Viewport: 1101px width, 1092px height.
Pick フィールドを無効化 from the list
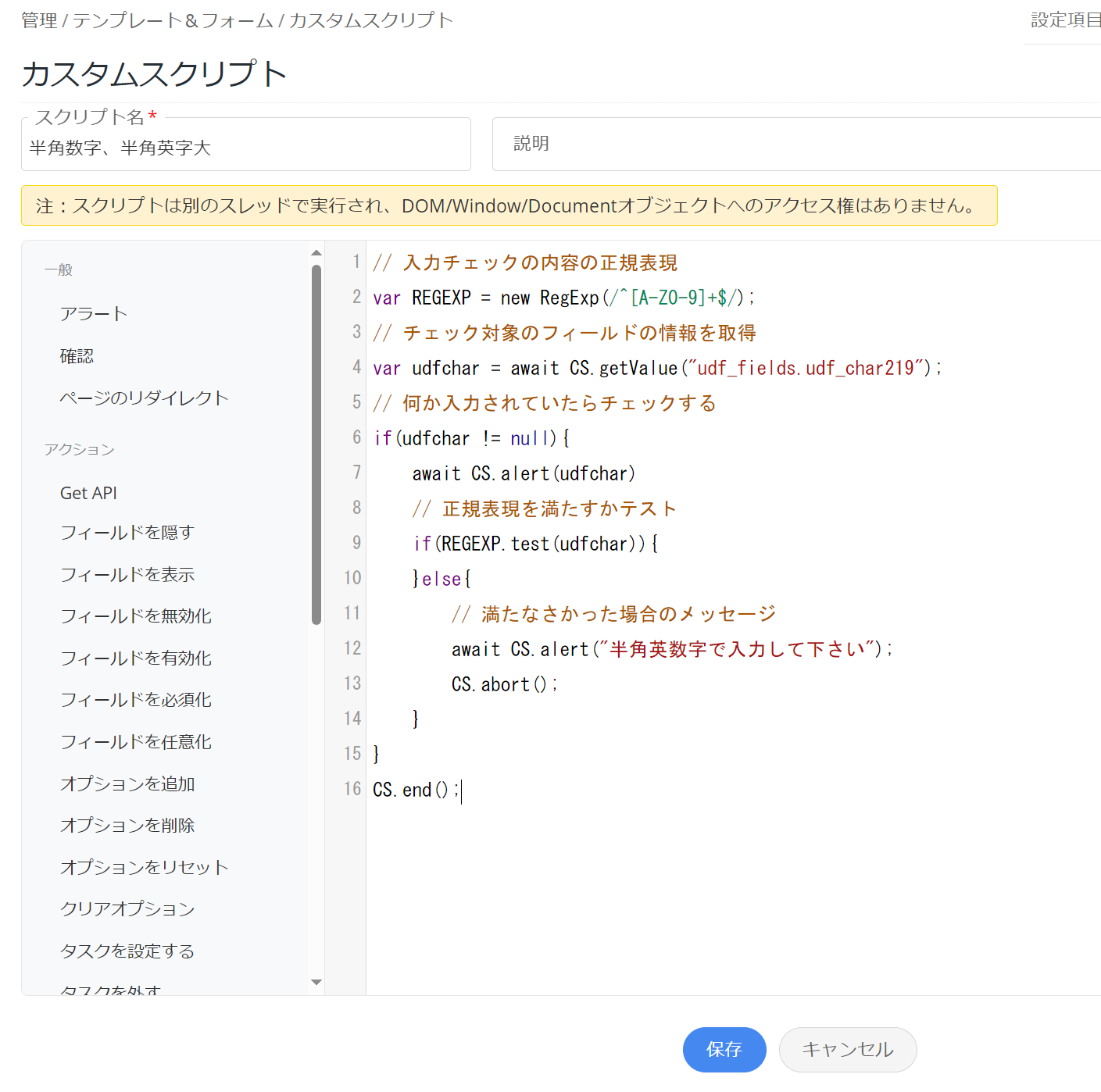(x=135, y=616)
